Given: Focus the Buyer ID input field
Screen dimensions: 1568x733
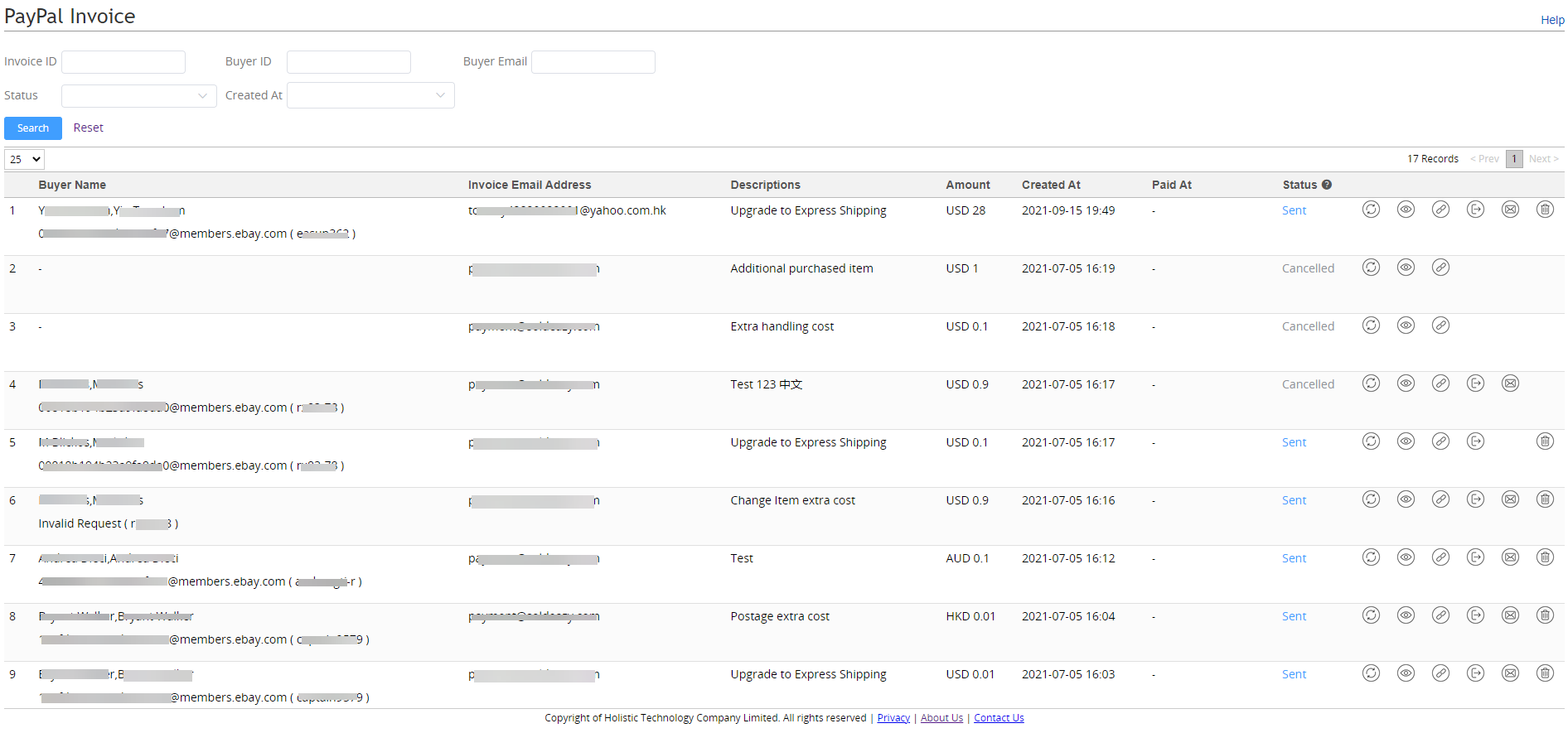Looking at the screenshot, I should pyautogui.click(x=349, y=62).
